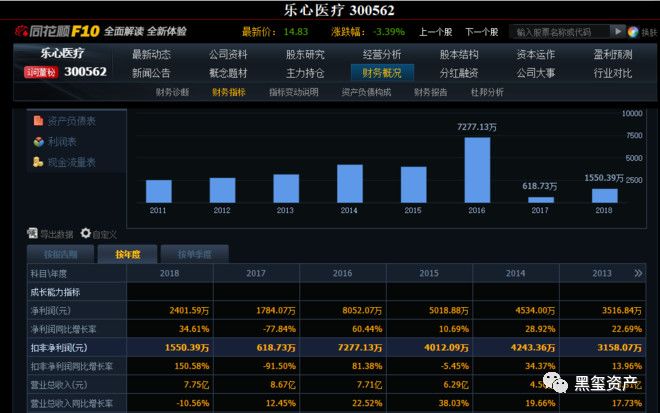The image size is (660, 413).
Task: Open the 公司大事 menu
Action: 536,73
